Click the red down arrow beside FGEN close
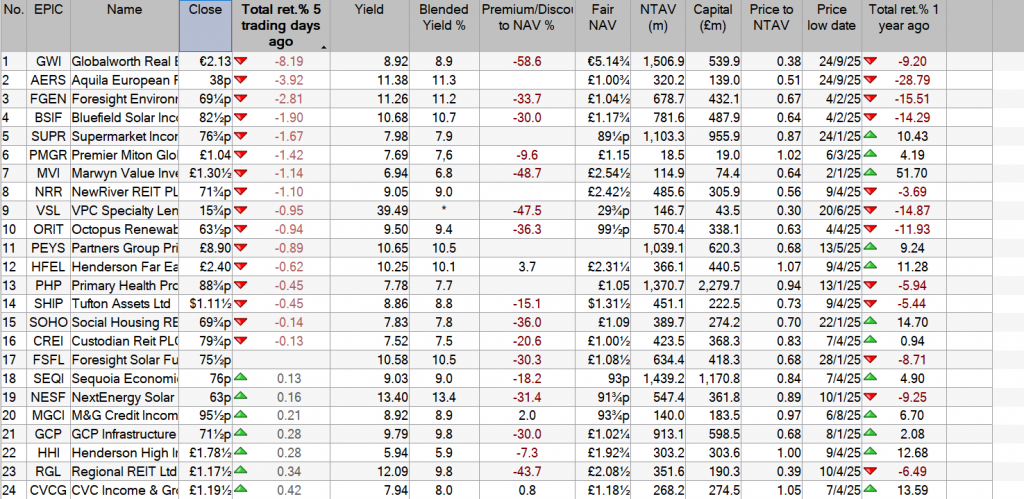 point(241,99)
